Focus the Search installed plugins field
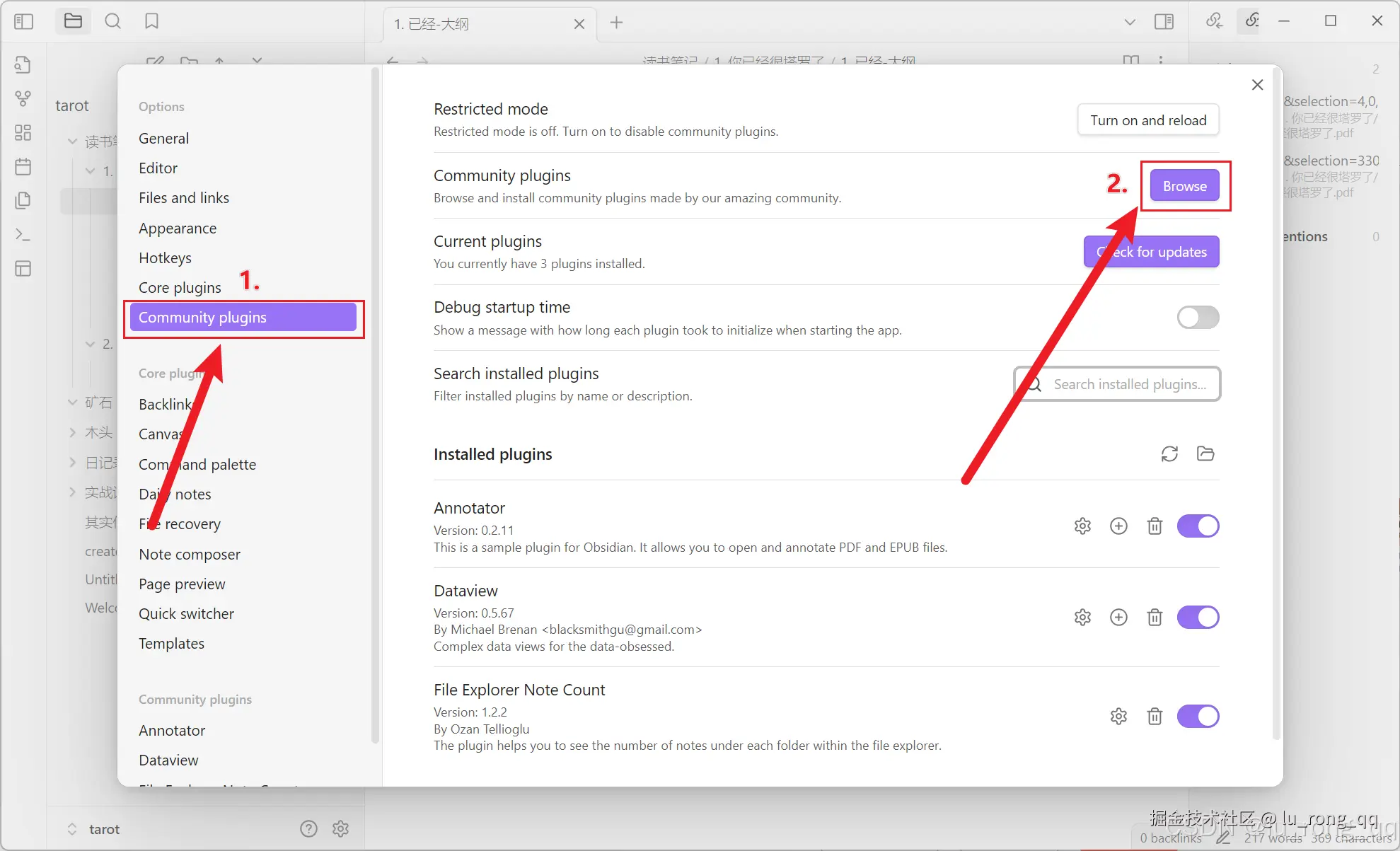 [x=1129, y=384]
